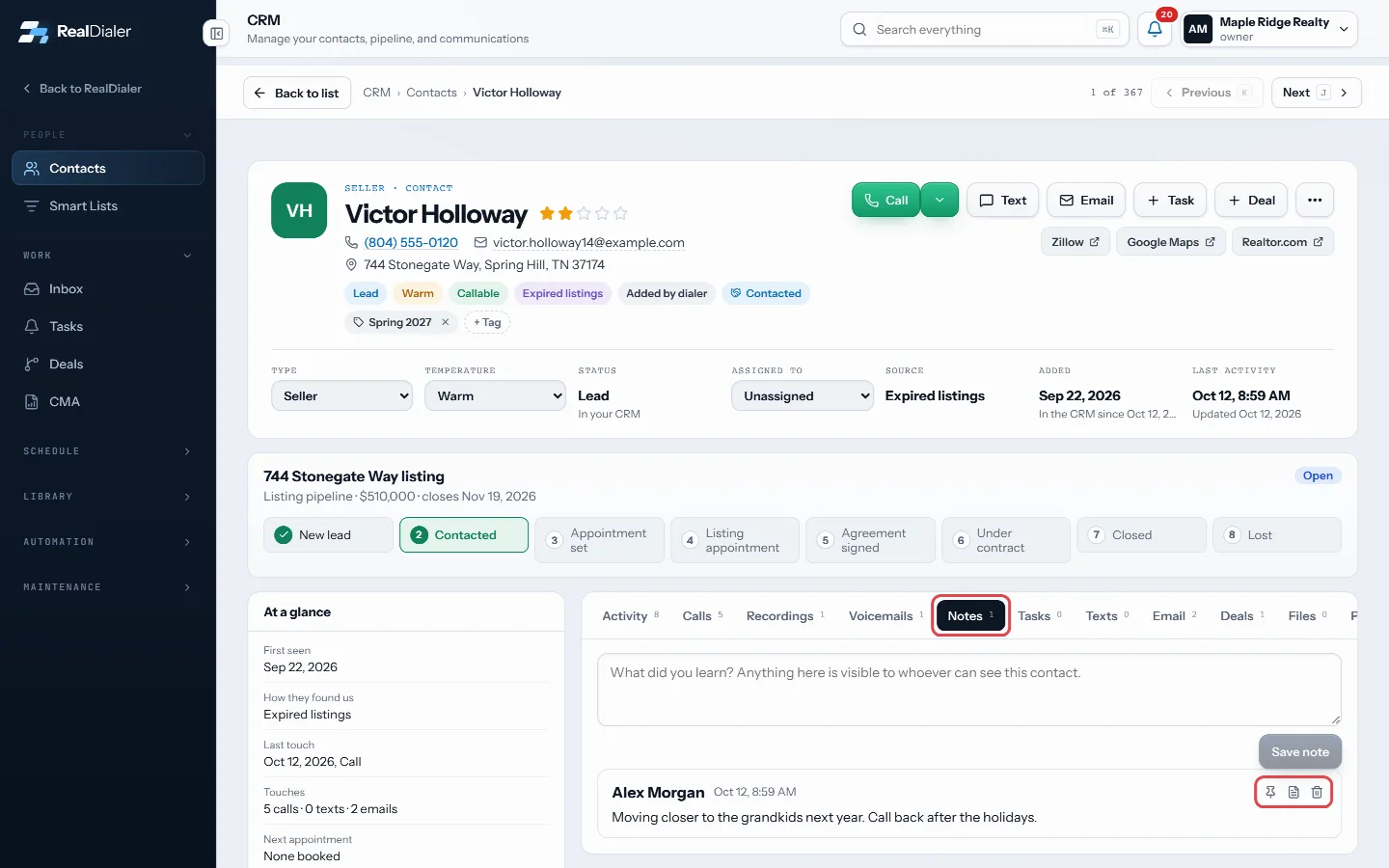Open Inbox in the sidebar

[x=108, y=288]
